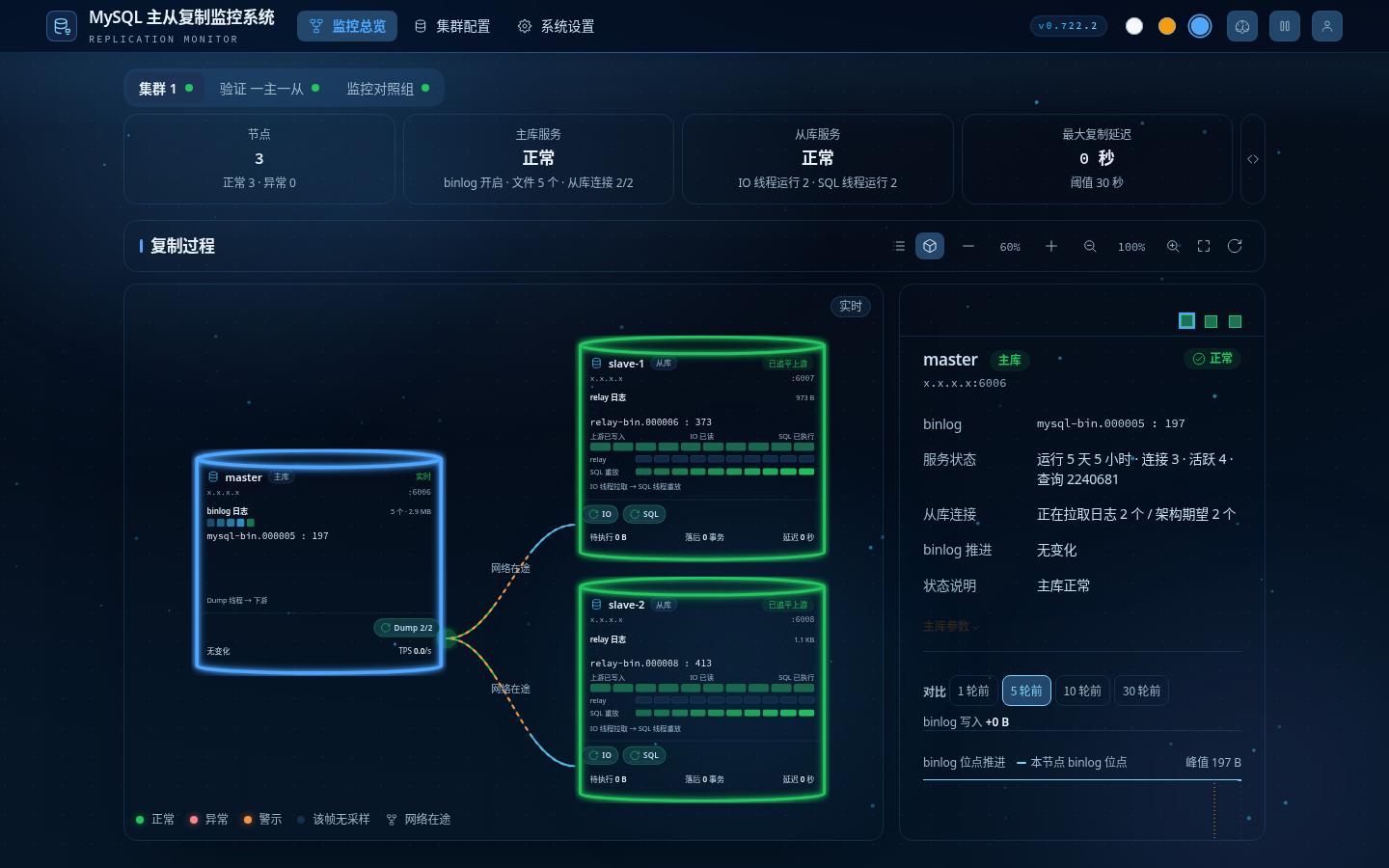1389x868 pixels.
Task: Click the 主库 role tag beside master
Action: click(x=1009, y=360)
